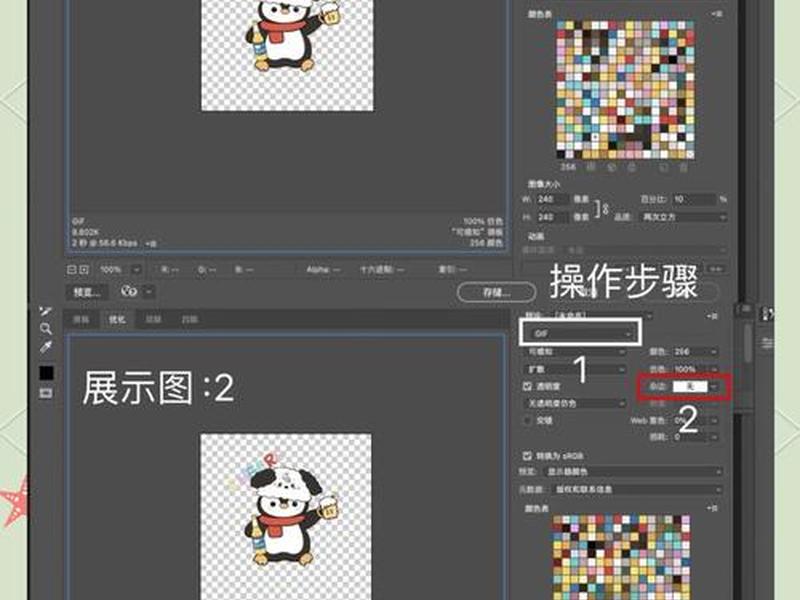Open the 颜色 256 colors dropdown
The height and width of the screenshot is (600, 800).
[695, 352]
